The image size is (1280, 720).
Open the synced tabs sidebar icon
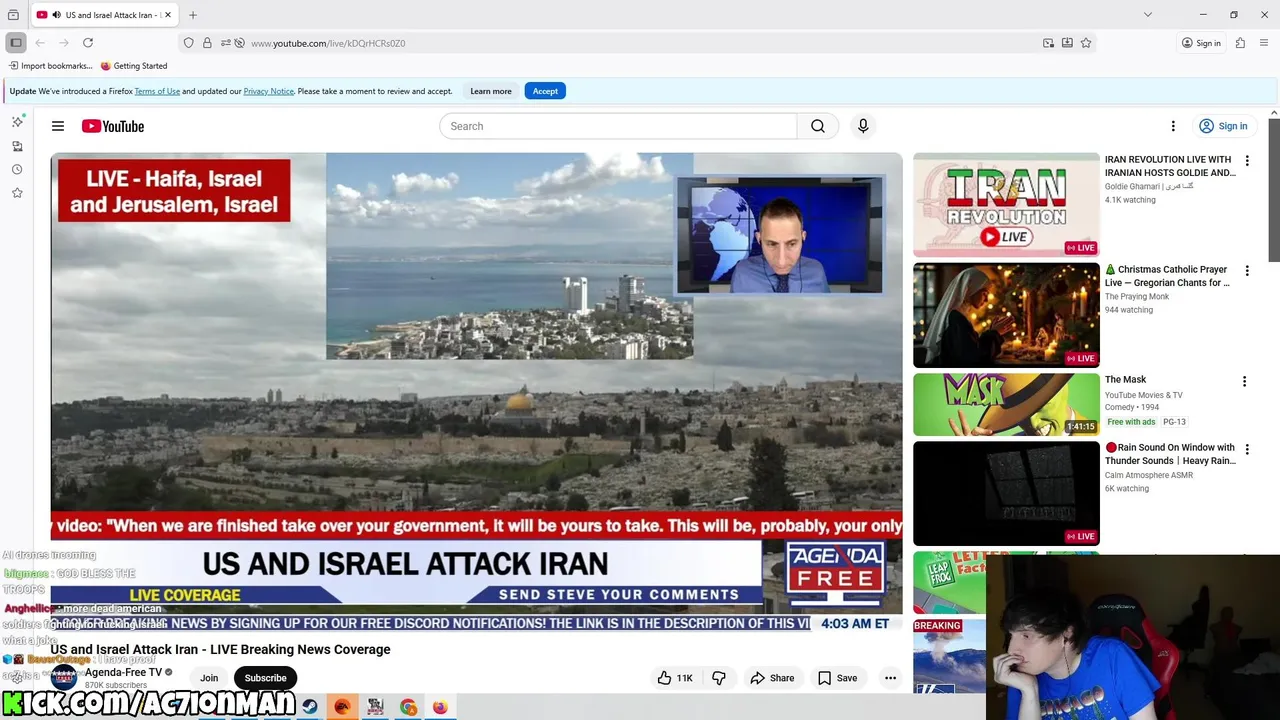[17, 146]
